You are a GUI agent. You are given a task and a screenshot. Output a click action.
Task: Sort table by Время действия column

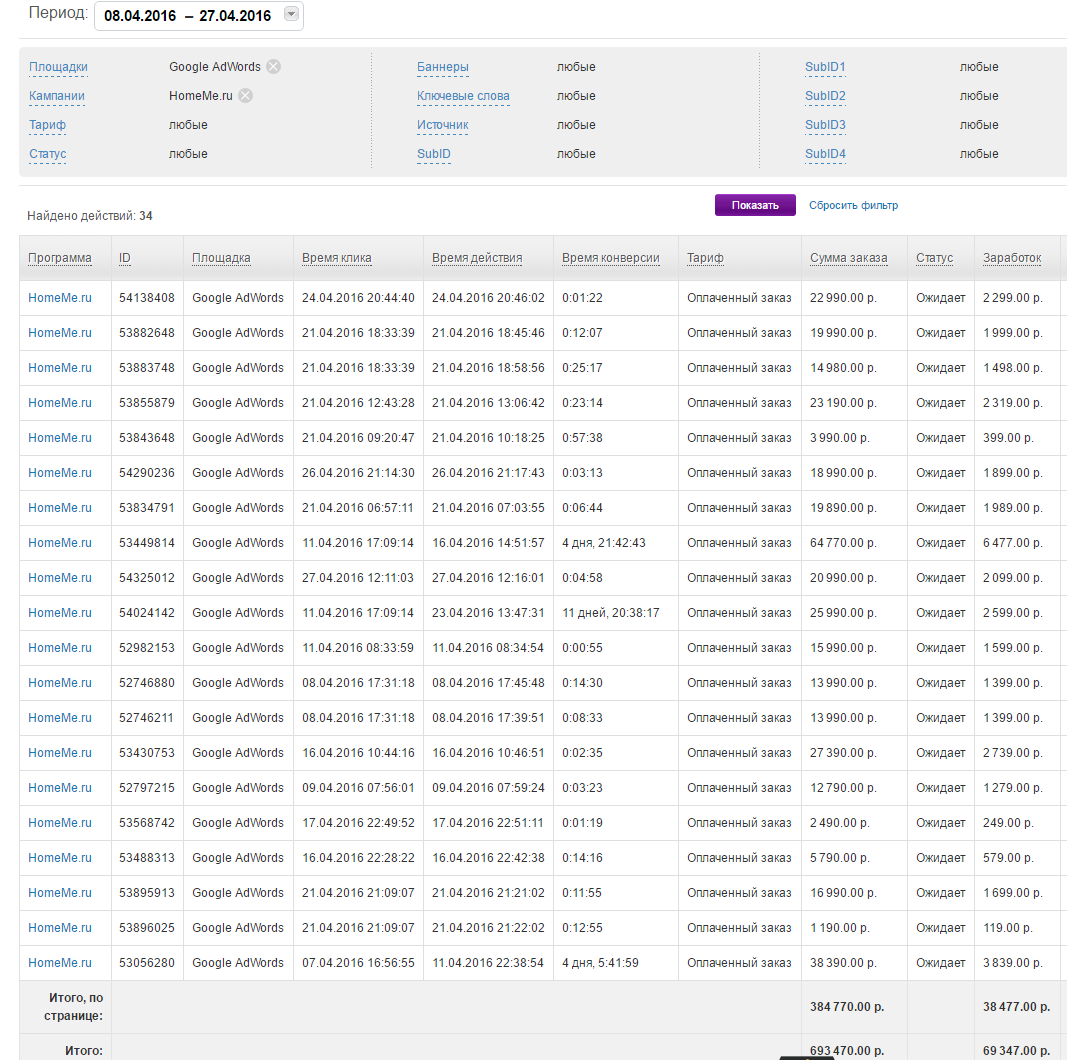coord(477,258)
